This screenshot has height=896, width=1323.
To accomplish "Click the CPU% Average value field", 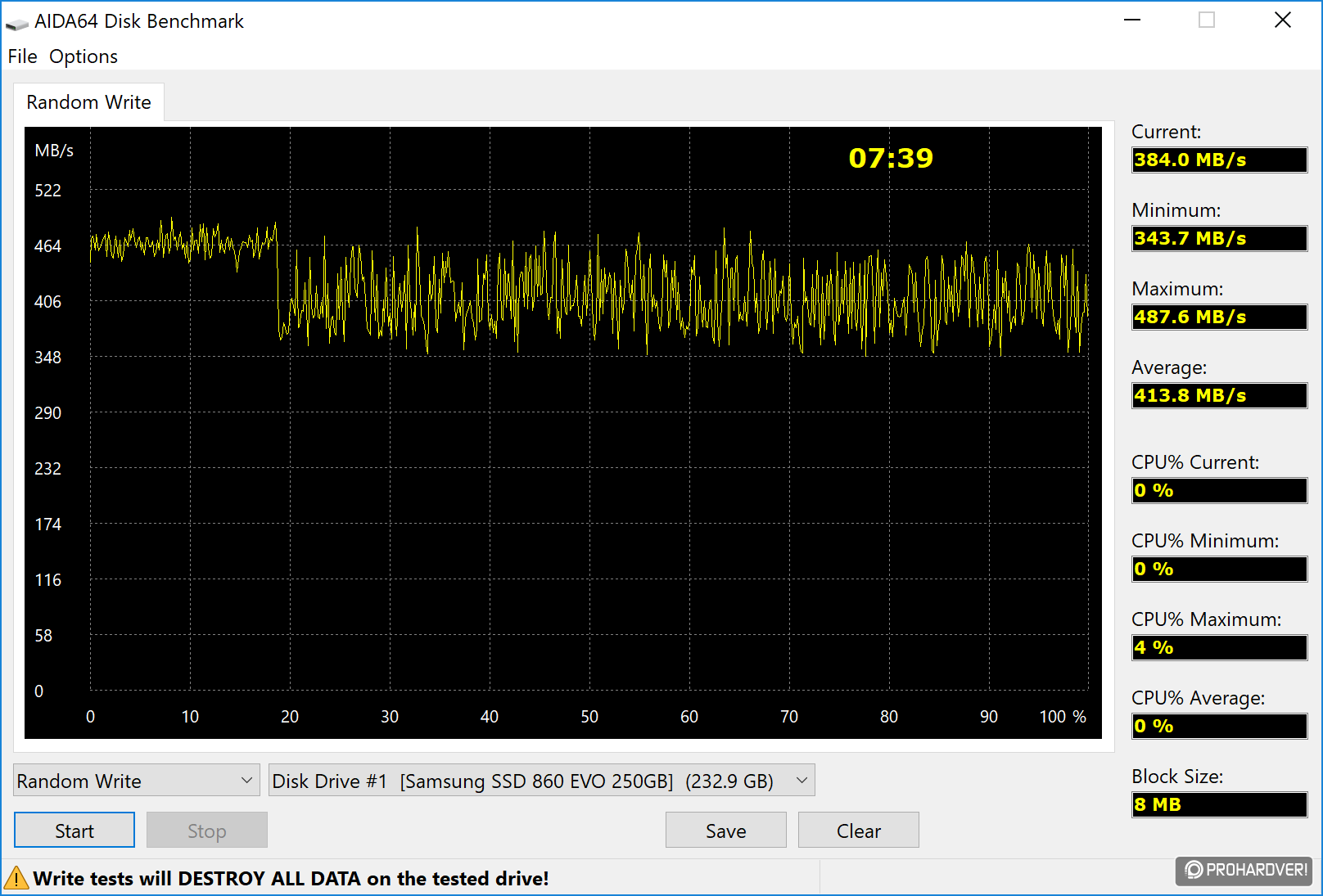I will [1220, 726].
